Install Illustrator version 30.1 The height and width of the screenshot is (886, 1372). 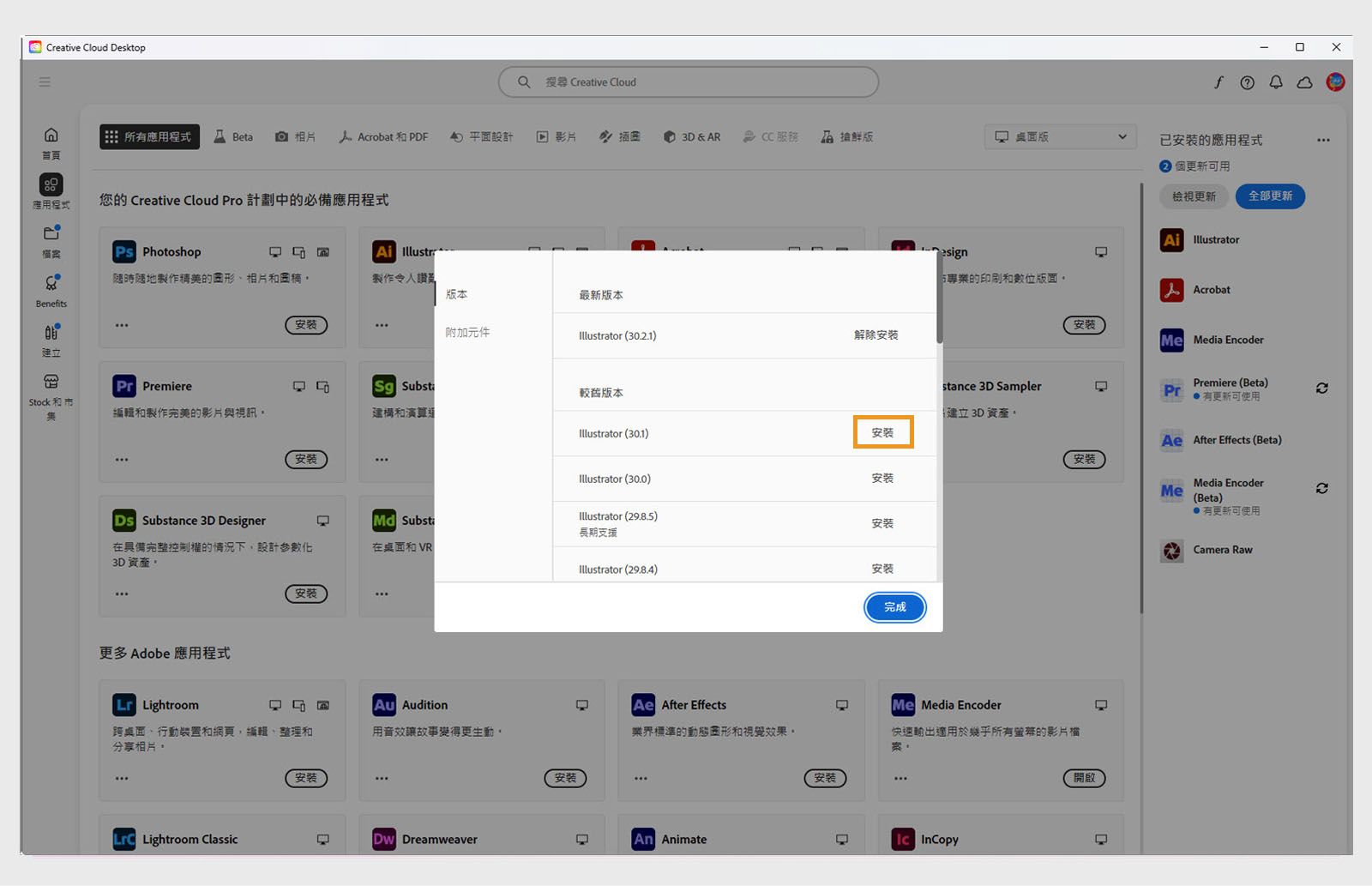[883, 432]
